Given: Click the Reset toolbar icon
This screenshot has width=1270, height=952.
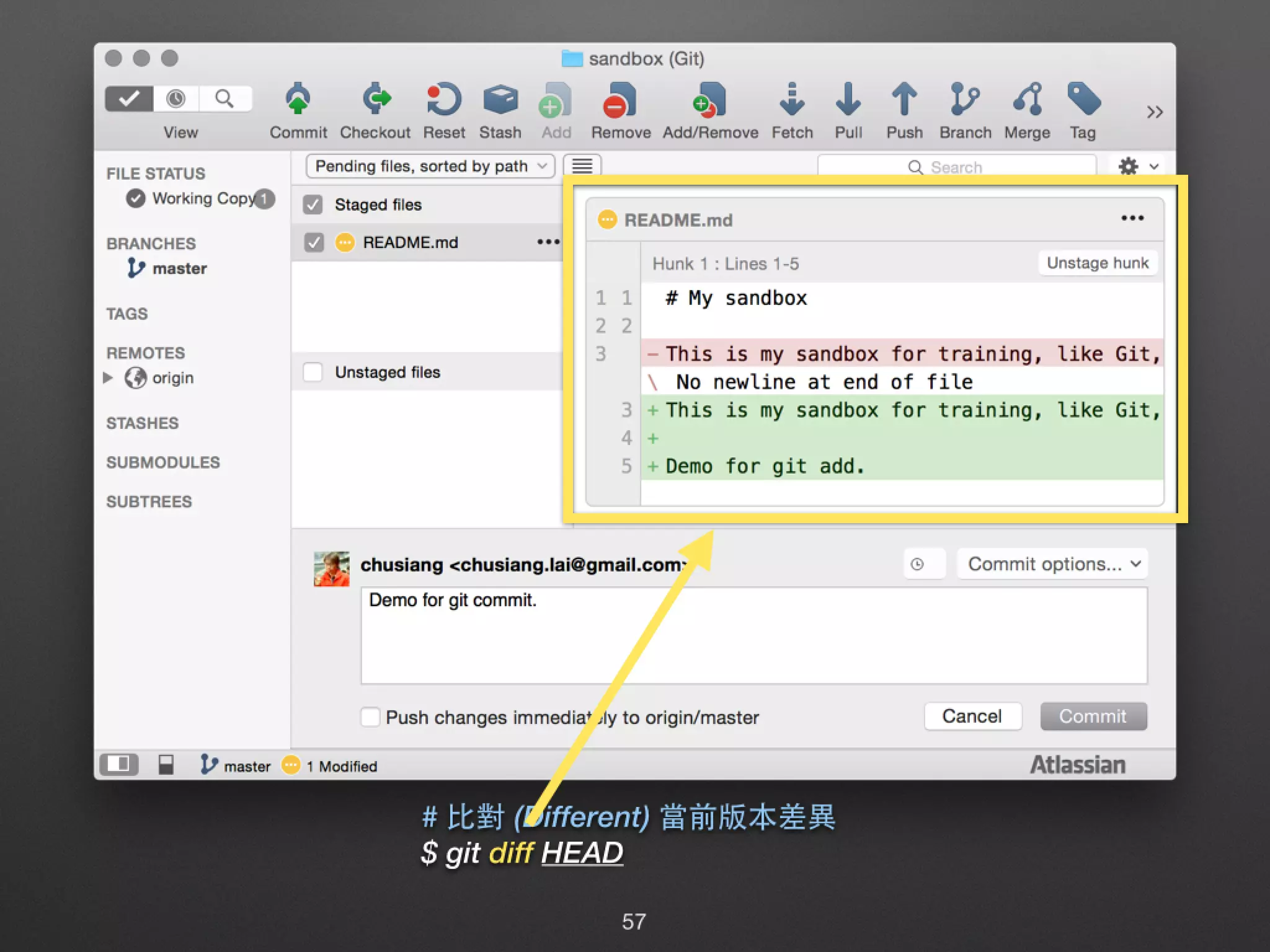Looking at the screenshot, I should [x=444, y=100].
